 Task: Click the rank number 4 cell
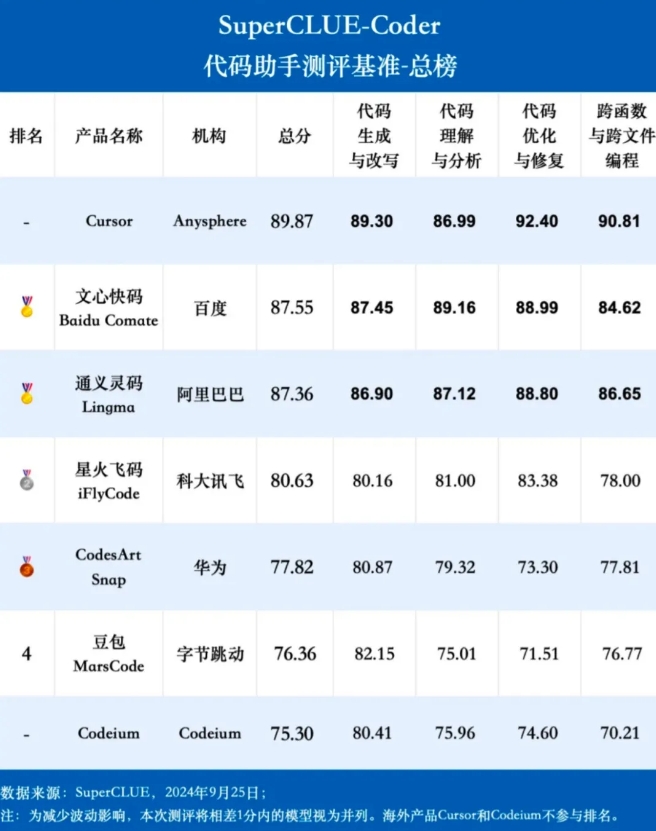tap(26, 653)
